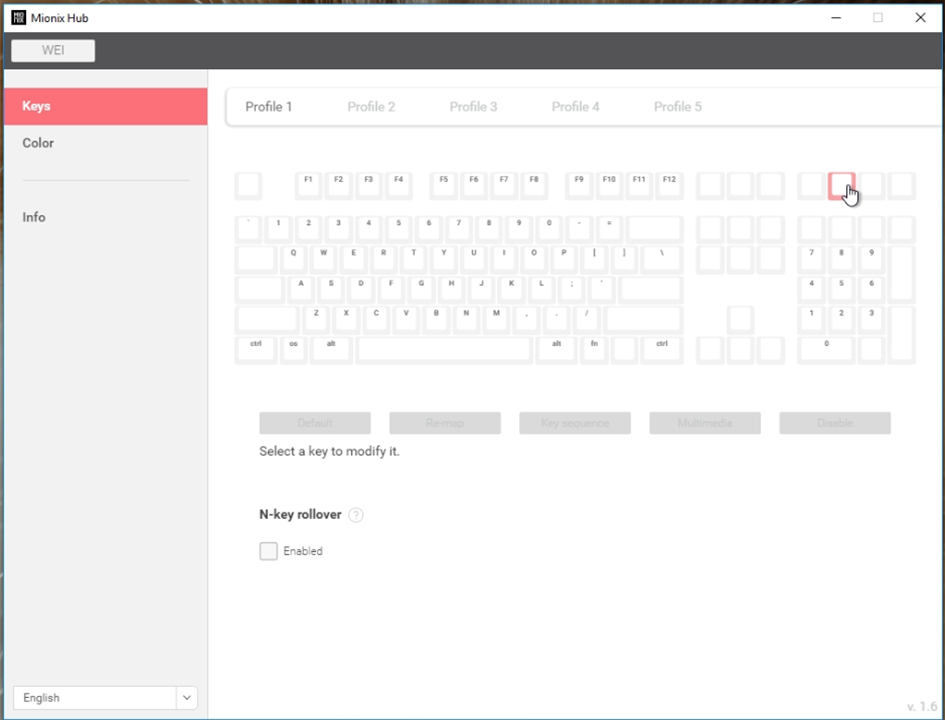Select the numpad 5 key
The image size is (945, 720).
(841, 289)
